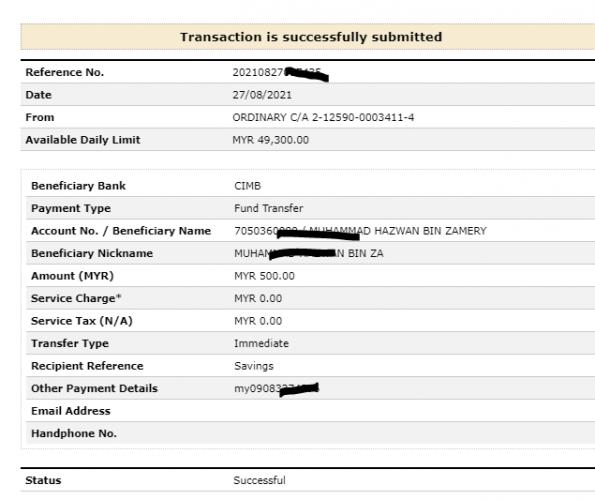The width and height of the screenshot is (595, 500).
Task: Click the Beneficiary Nickname value
Action: click(x=309, y=253)
